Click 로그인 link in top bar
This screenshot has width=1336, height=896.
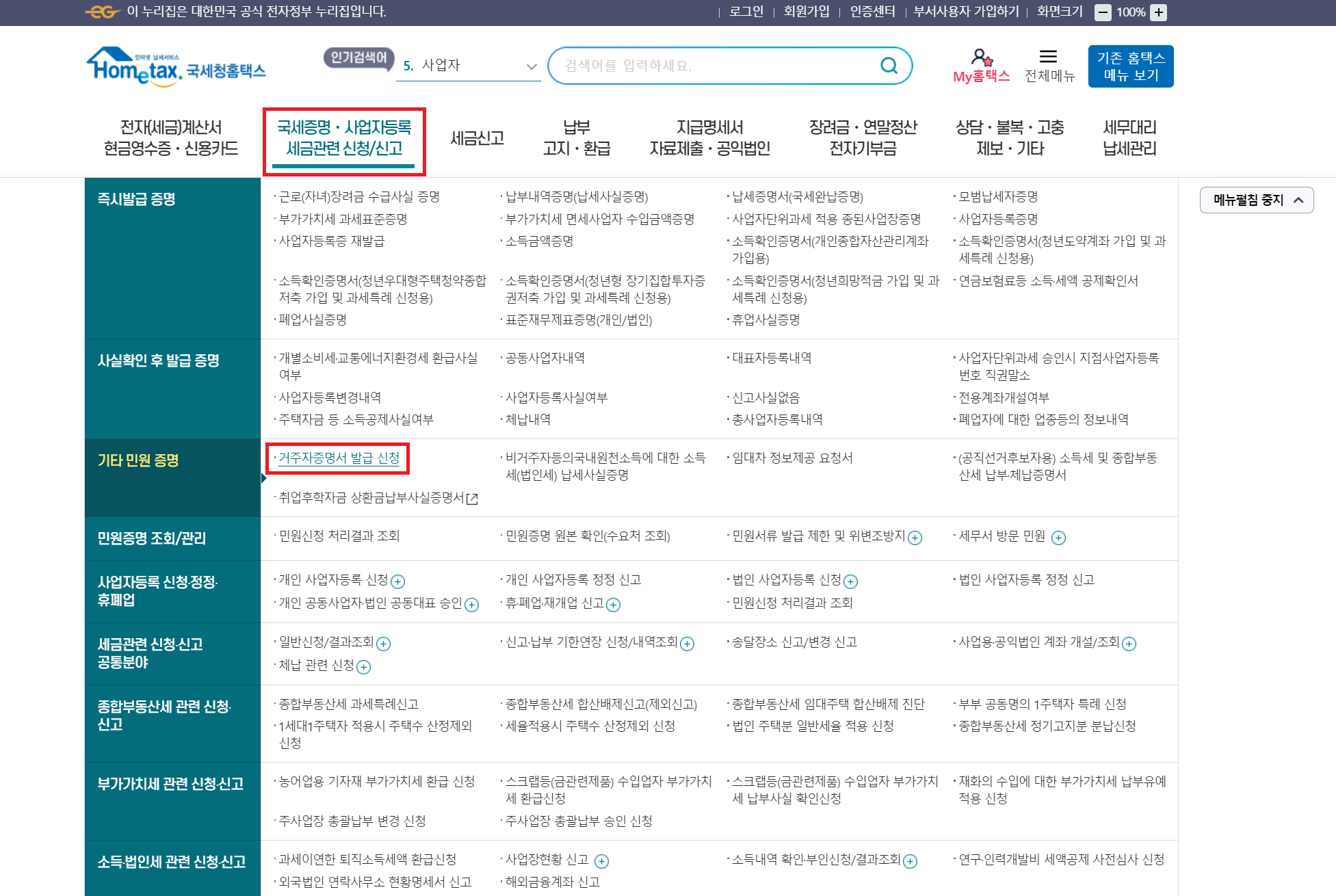746,12
